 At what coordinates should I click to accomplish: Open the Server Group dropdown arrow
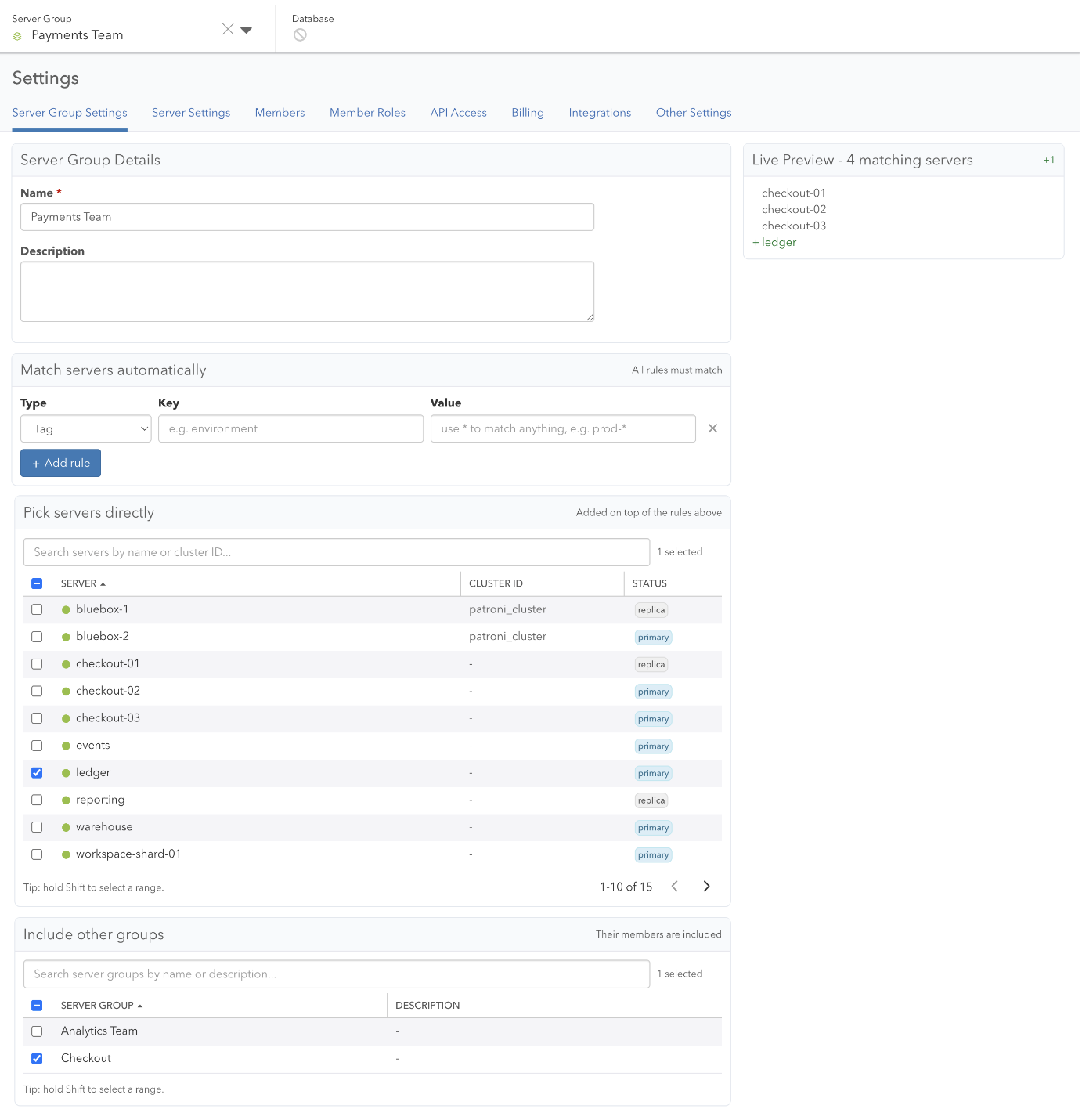click(247, 30)
